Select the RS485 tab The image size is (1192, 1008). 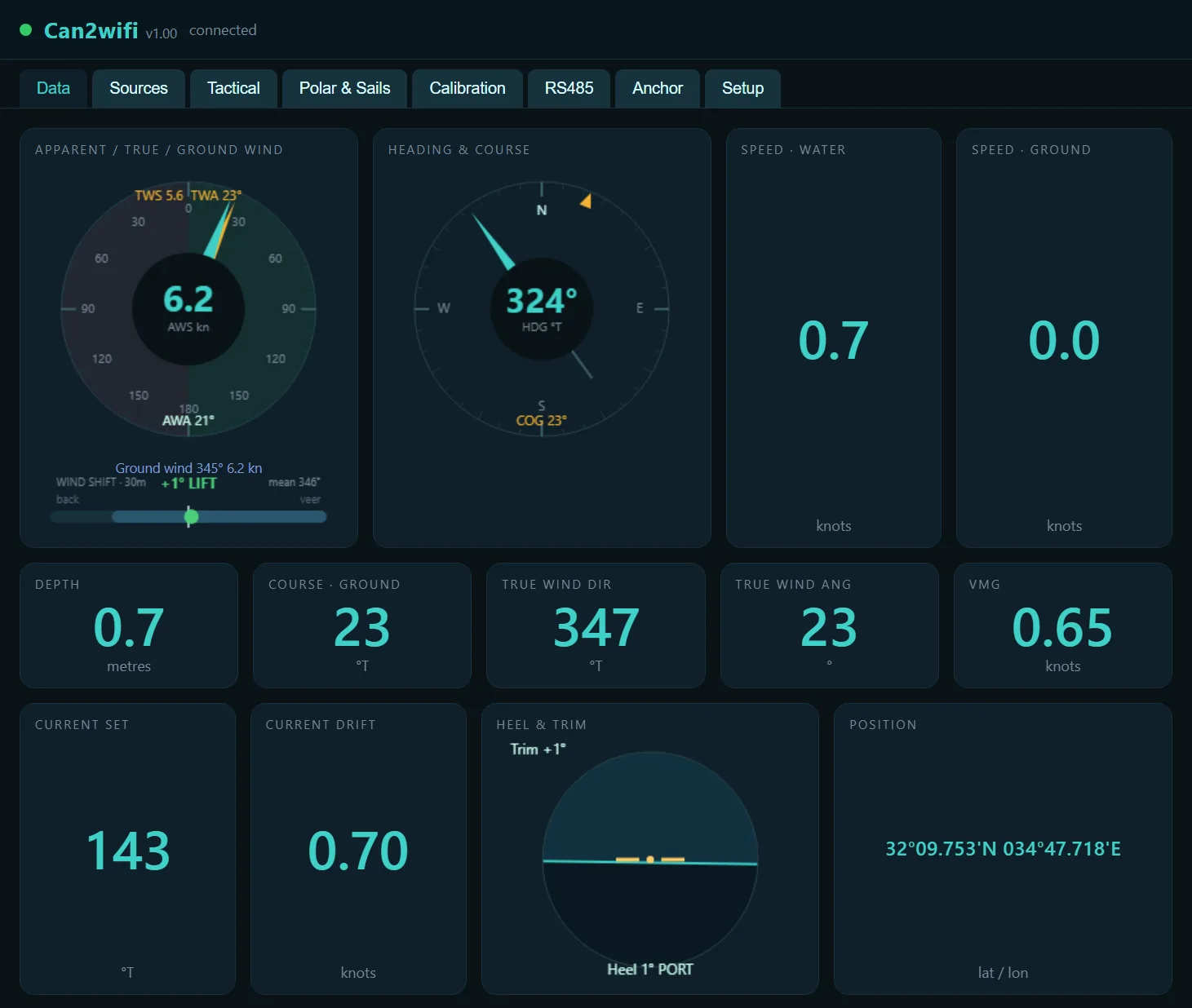coord(569,88)
